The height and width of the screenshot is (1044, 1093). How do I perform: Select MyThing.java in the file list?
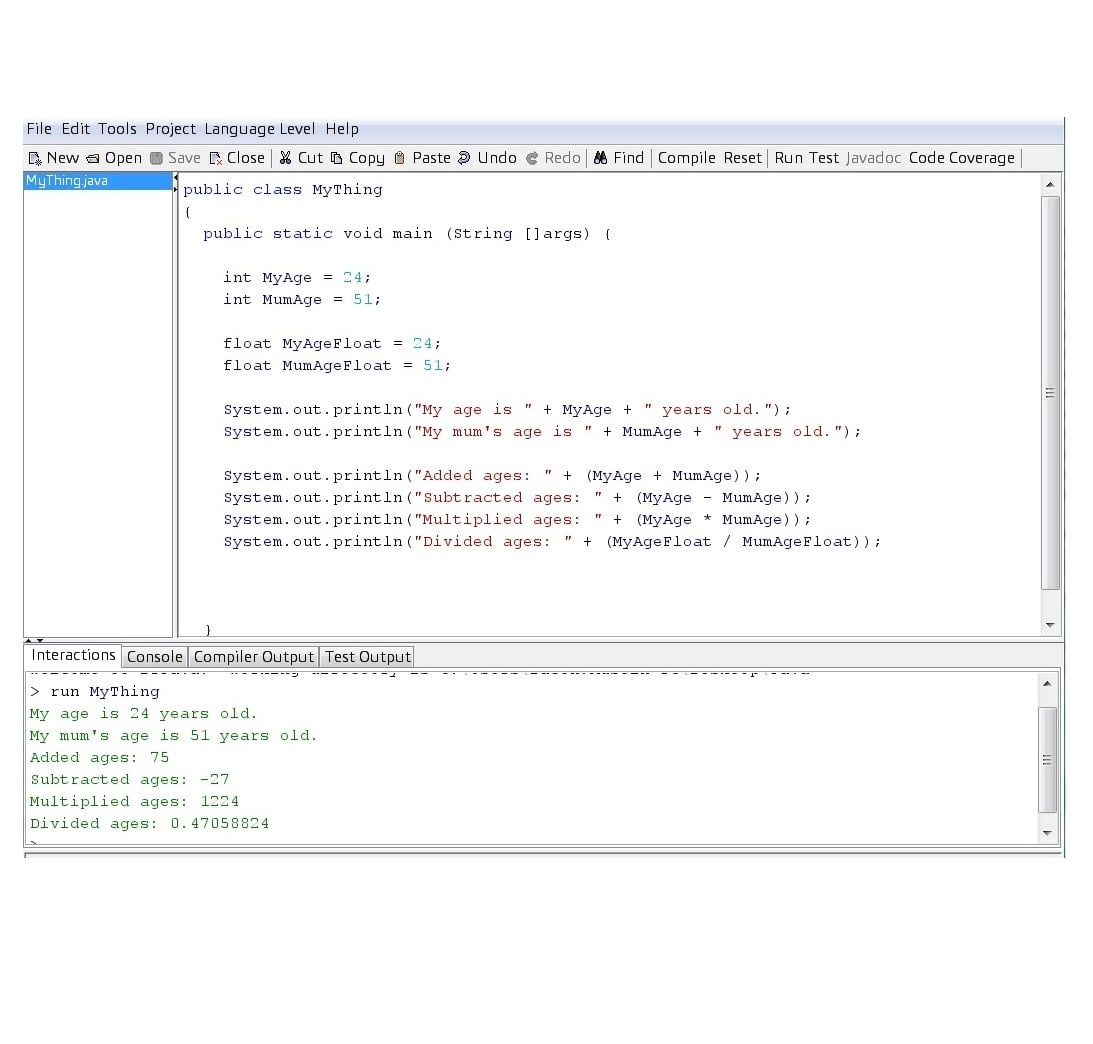point(98,181)
